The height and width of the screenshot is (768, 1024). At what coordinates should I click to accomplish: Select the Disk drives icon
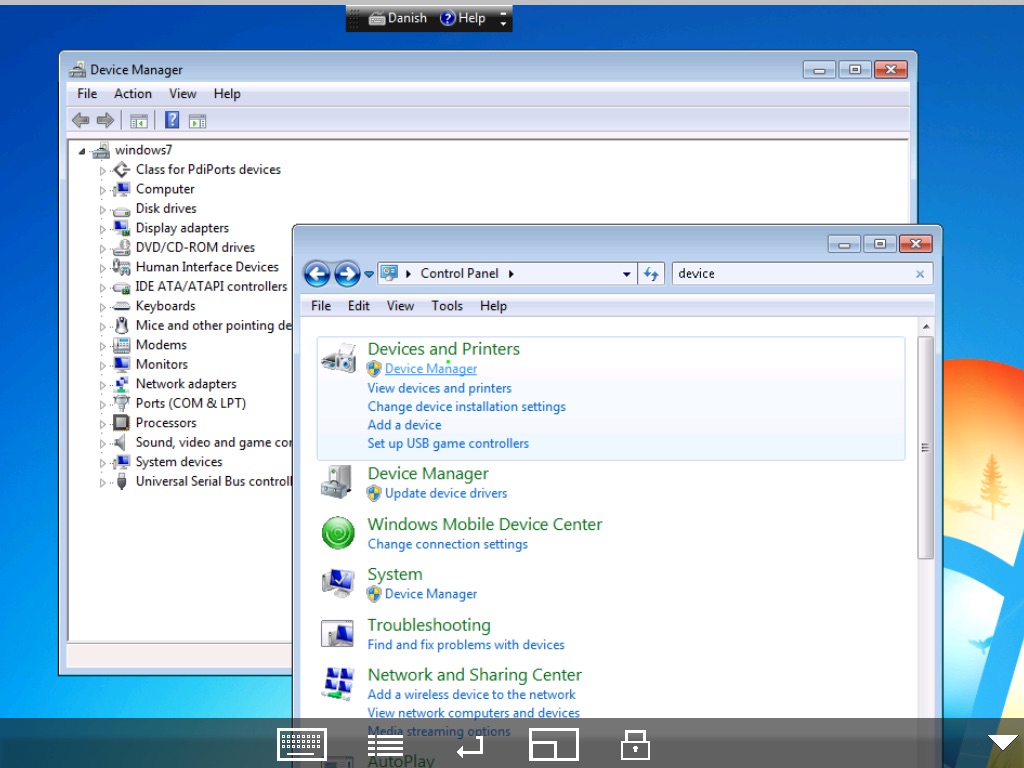click(x=121, y=210)
